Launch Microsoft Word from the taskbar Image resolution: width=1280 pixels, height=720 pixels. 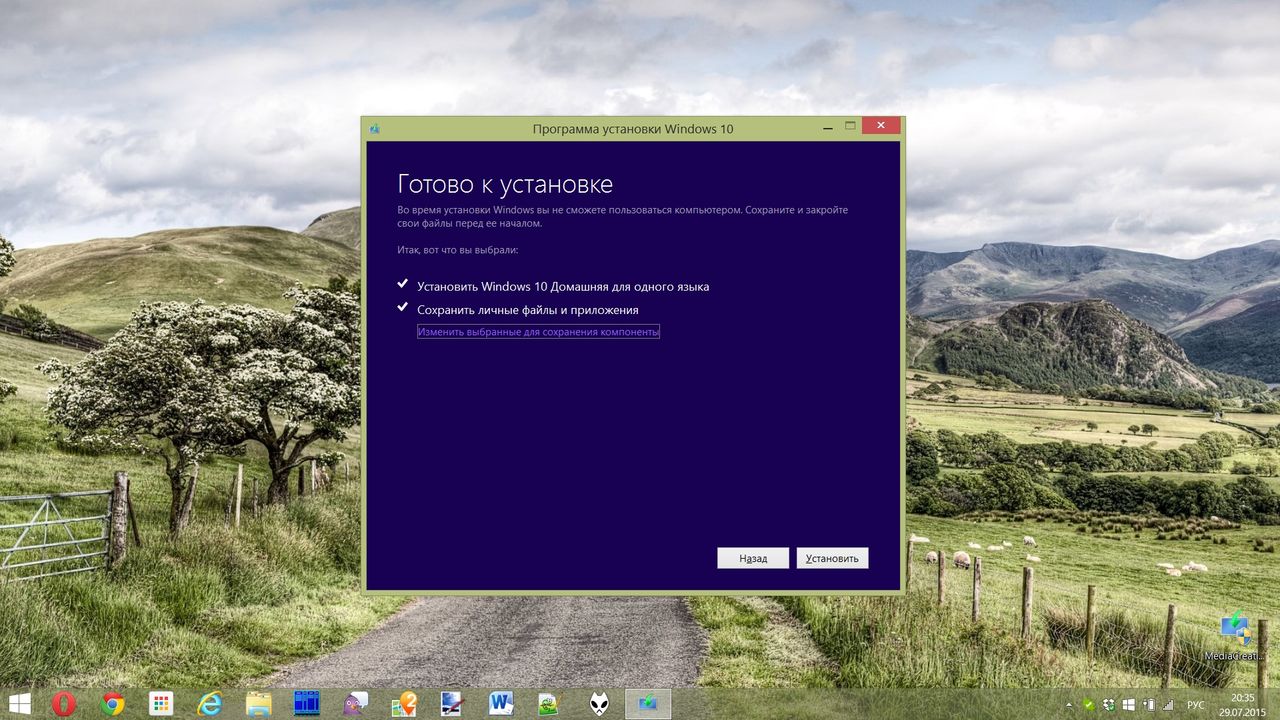pos(501,704)
